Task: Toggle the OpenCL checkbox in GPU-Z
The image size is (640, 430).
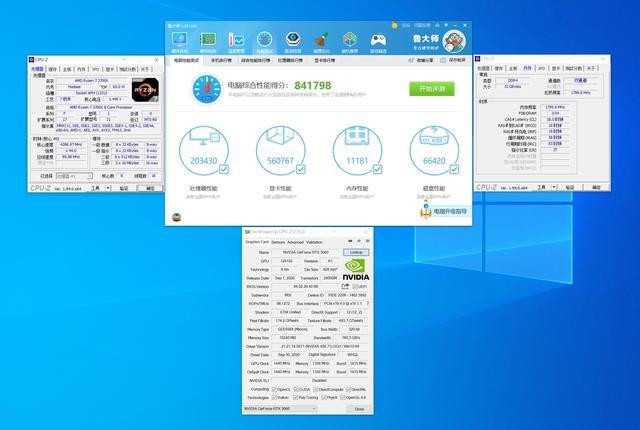Action: coord(274,389)
